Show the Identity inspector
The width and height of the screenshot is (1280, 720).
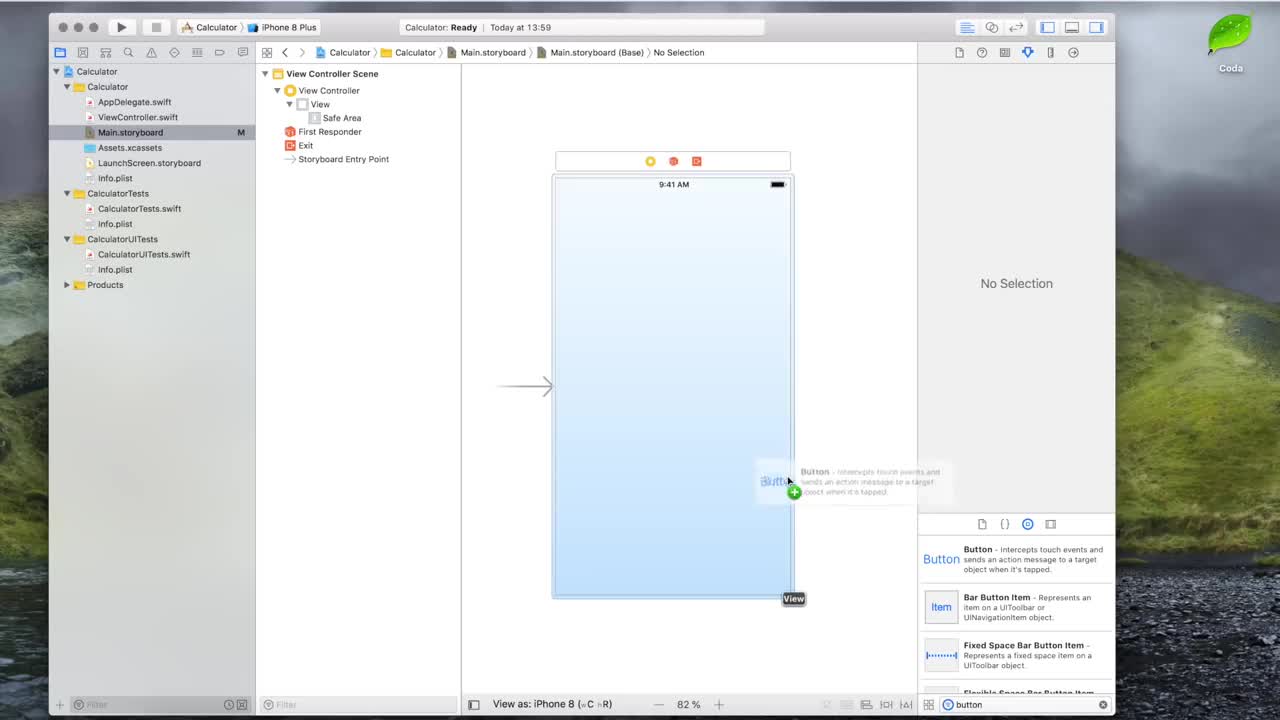click(1005, 52)
